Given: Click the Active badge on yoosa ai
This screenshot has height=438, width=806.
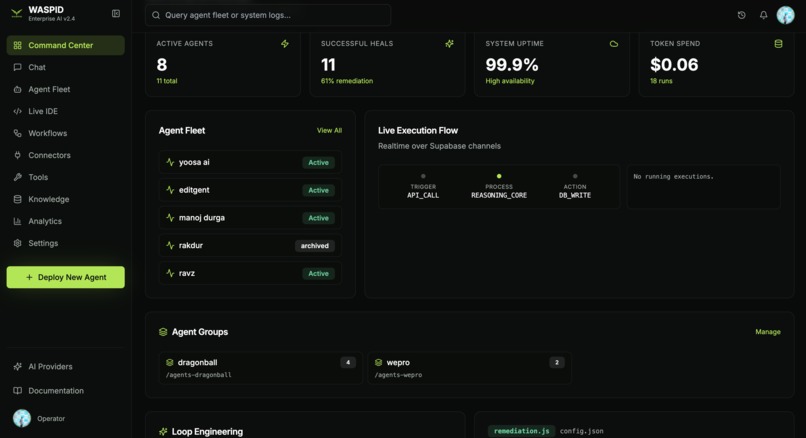Looking at the screenshot, I should (318, 162).
